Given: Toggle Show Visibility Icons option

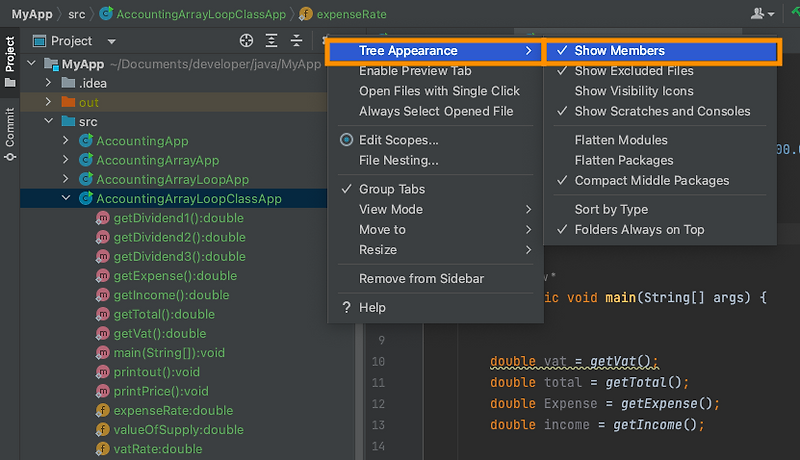Looking at the screenshot, I should (647, 91).
